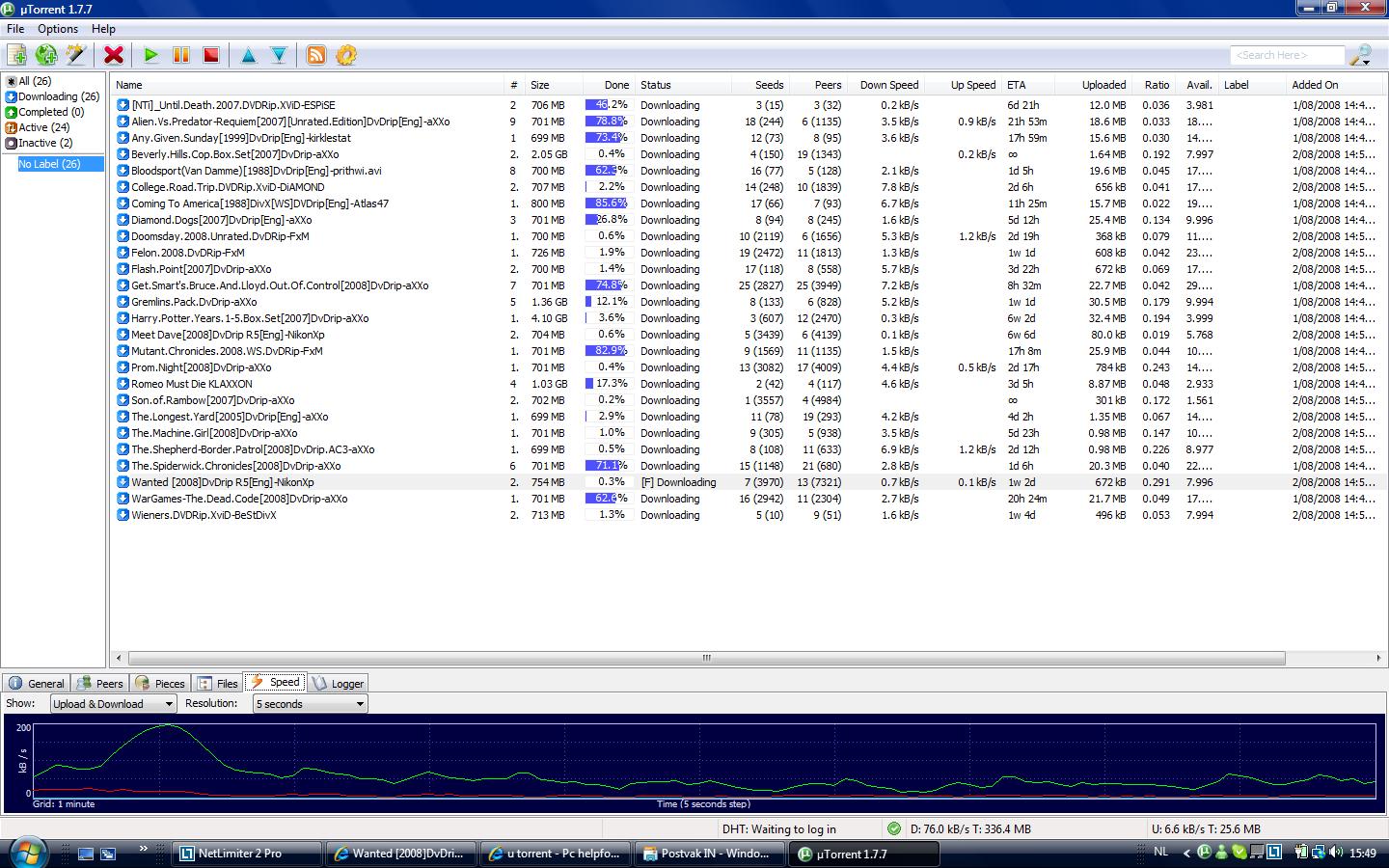Open the Help menu
This screenshot has width=1389, height=868.
[x=103, y=29]
